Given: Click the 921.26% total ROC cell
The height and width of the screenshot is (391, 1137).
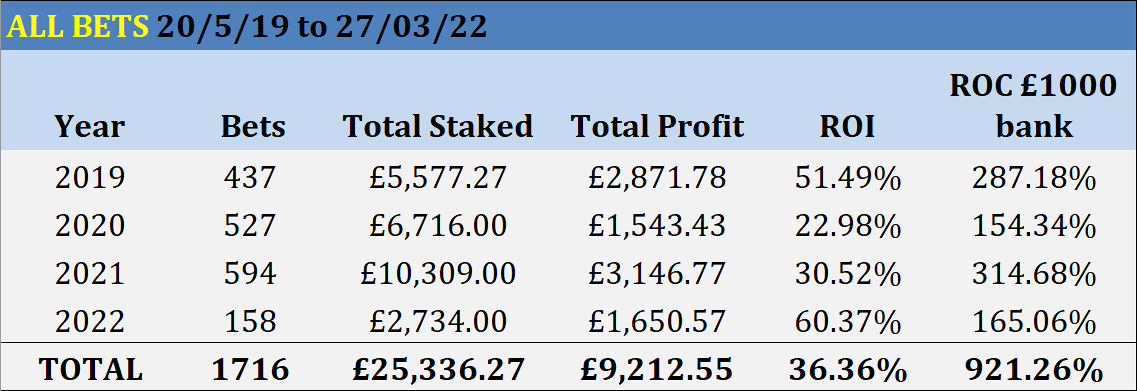Looking at the screenshot, I should [x=1033, y=370].
